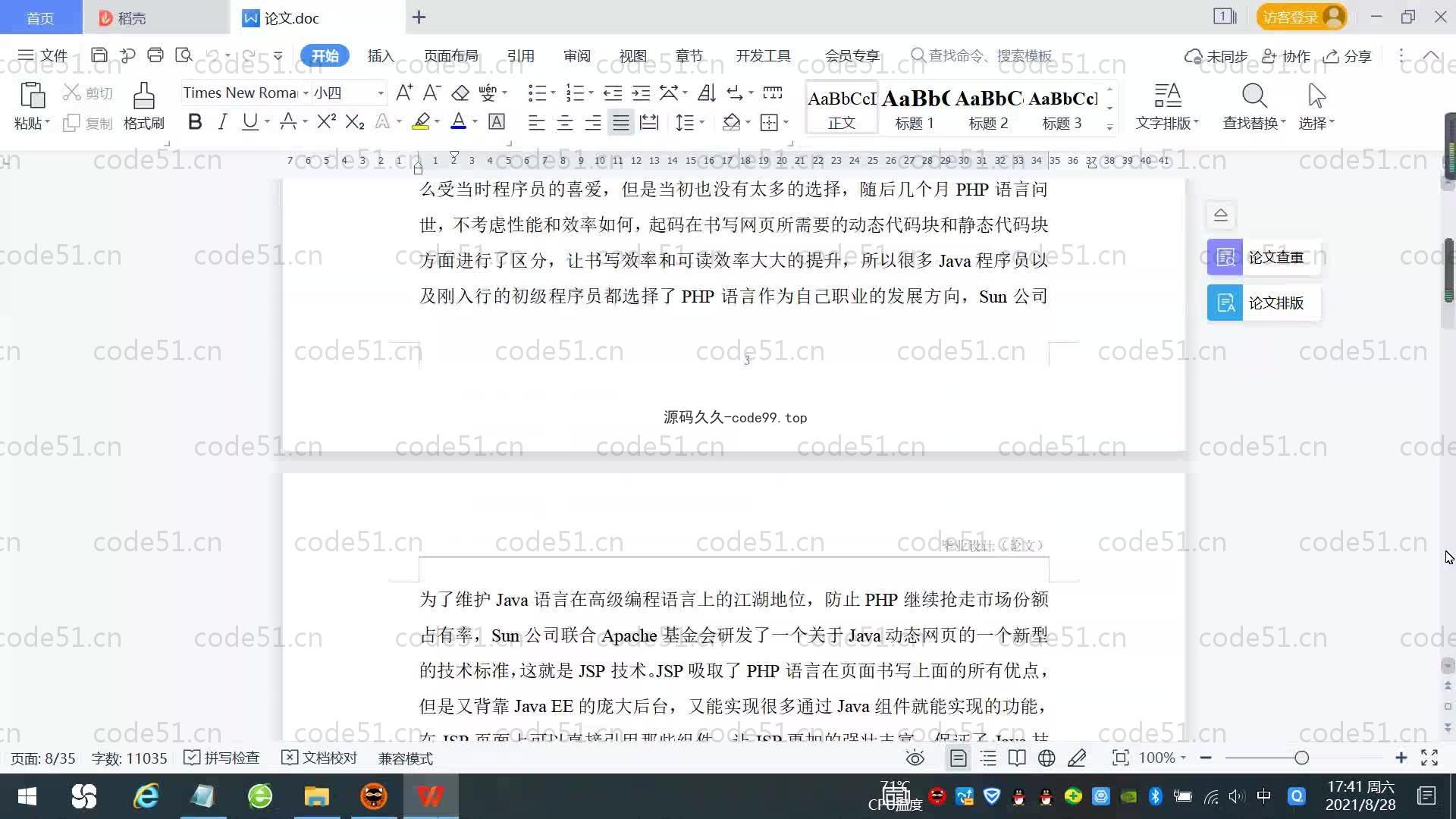Click the 协作 collaborate button
The width and height of the screenshot is (1456, 819).
1286,56
